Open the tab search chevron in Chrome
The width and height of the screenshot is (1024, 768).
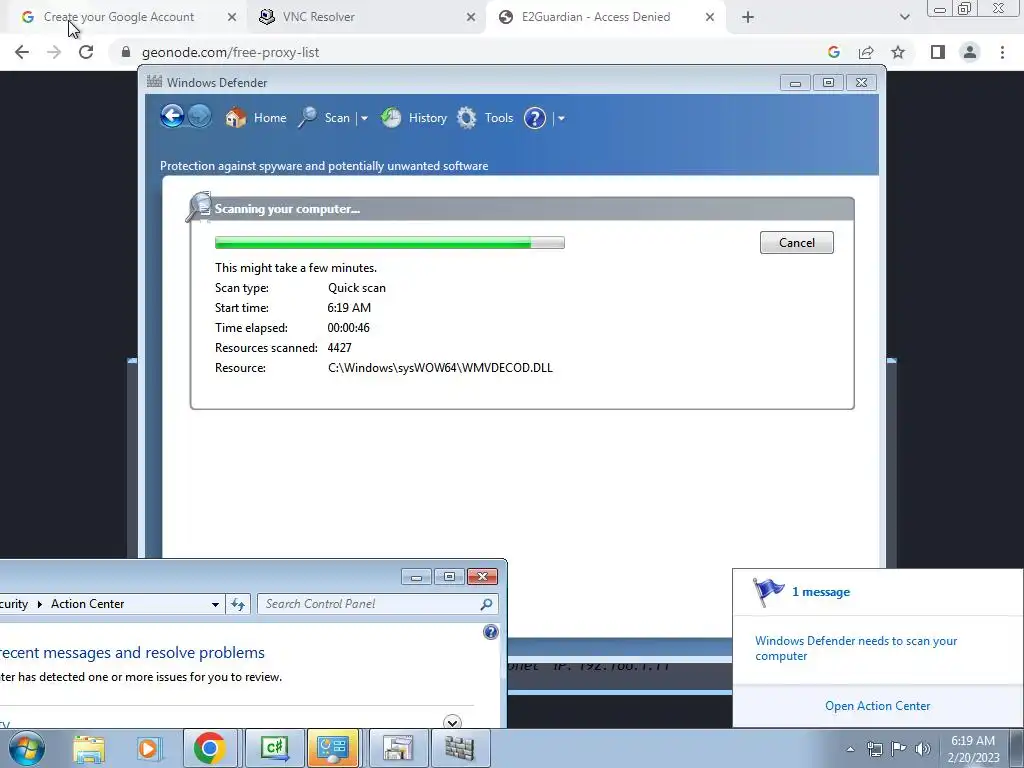pyautogui.click(x=904, y=18)
